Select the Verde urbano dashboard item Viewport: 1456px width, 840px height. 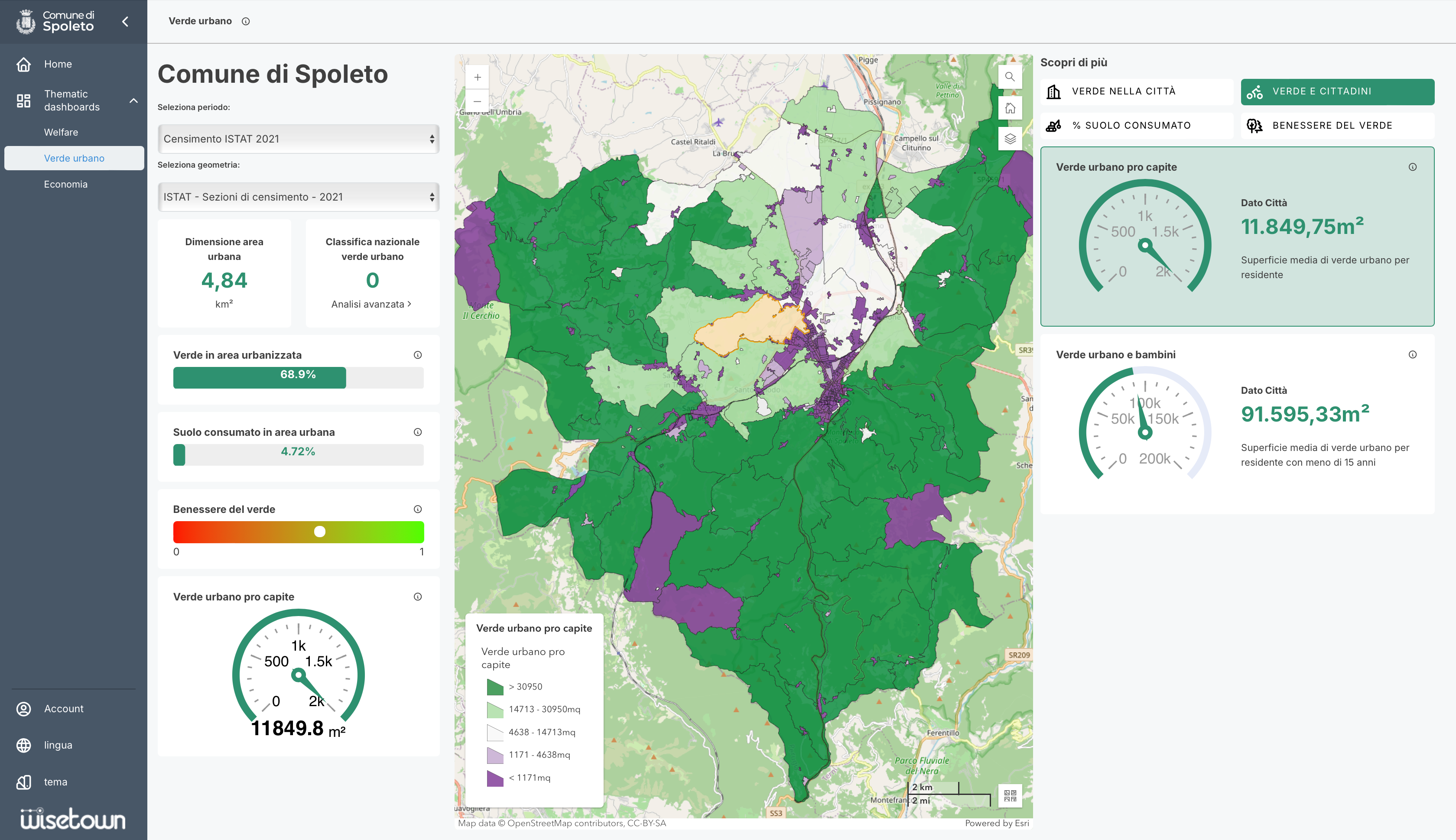pyautogui.click(x=74, y=158)
